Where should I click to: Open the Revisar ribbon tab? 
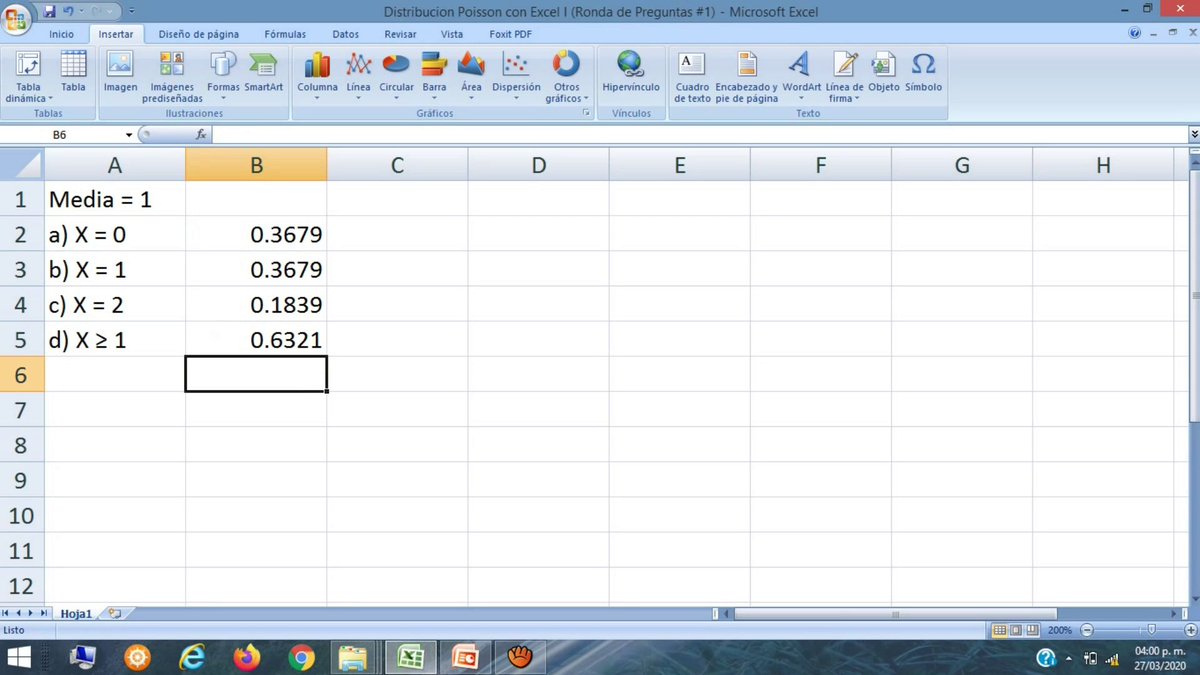[x=400, y=33]
